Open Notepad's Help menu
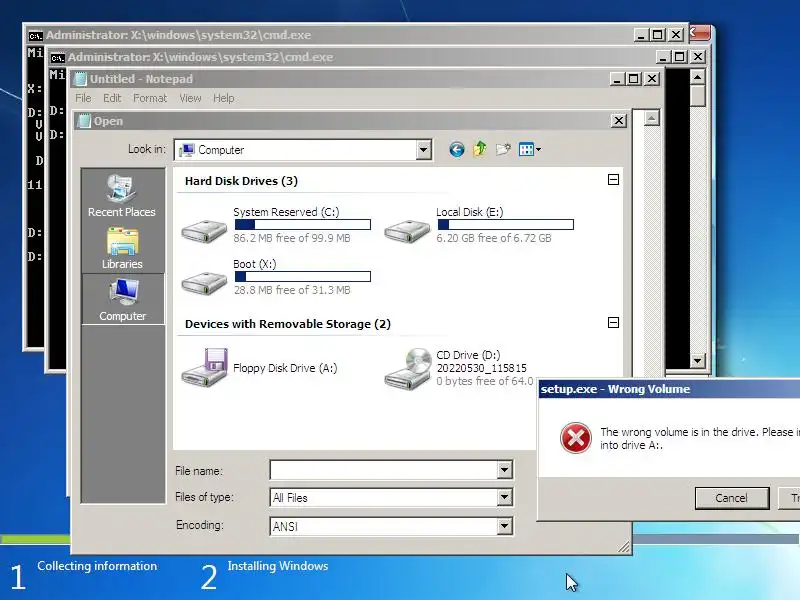The image size is (800, 600). pyautogui.click(x=223, y=98)
